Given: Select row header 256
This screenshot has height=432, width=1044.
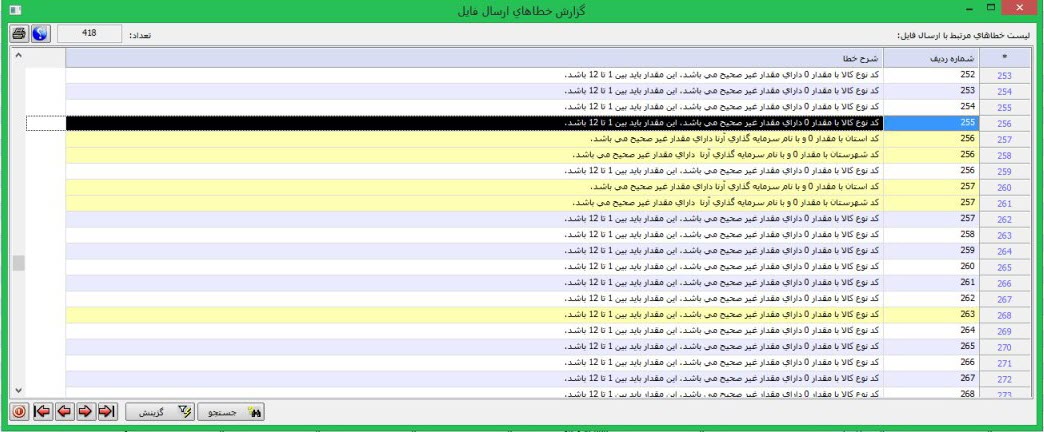Looking at the screenshot, I should click(x=1003, y=123).
